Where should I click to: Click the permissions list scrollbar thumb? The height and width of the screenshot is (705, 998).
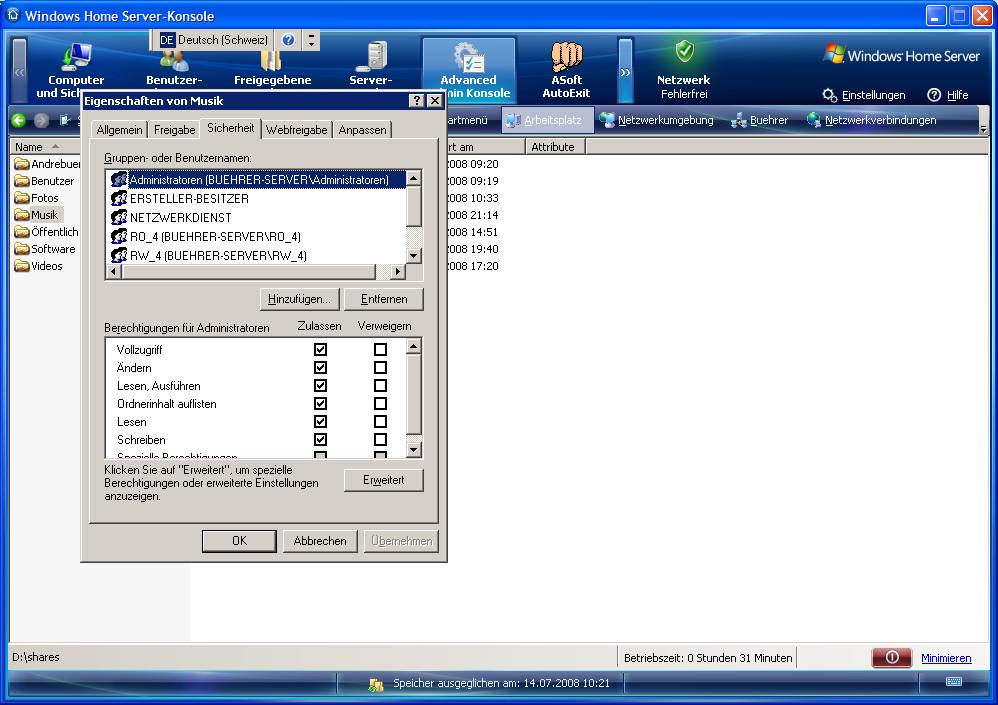(414, 394)
